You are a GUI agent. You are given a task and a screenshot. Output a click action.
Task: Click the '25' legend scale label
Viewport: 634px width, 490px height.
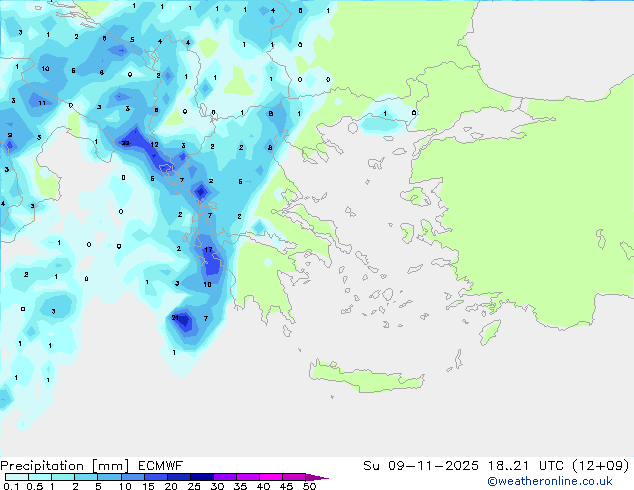click(194, 486)
